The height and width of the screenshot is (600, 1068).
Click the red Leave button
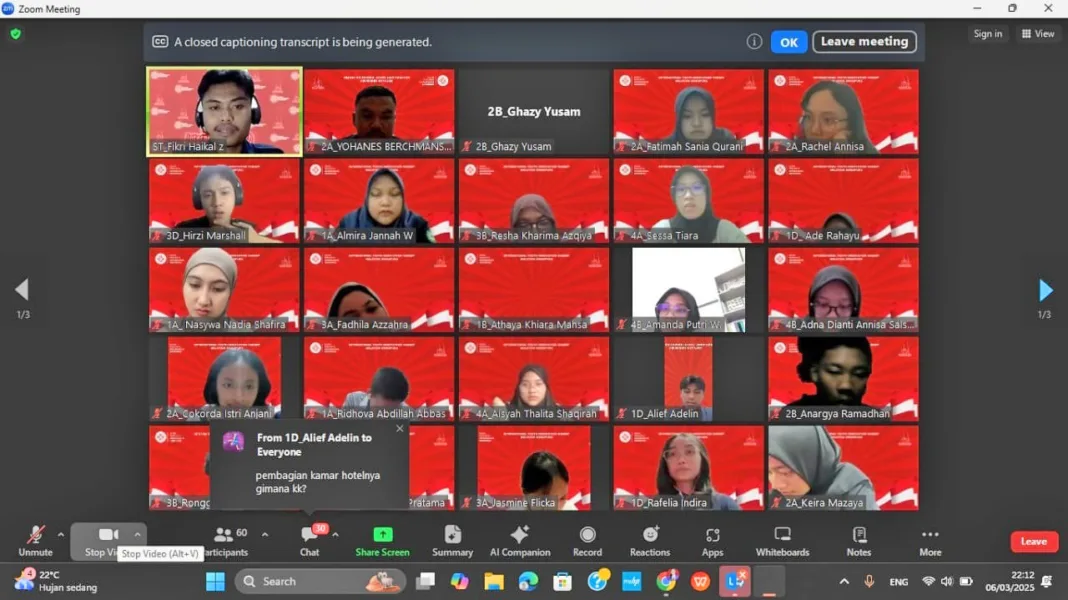point(1034,541)
